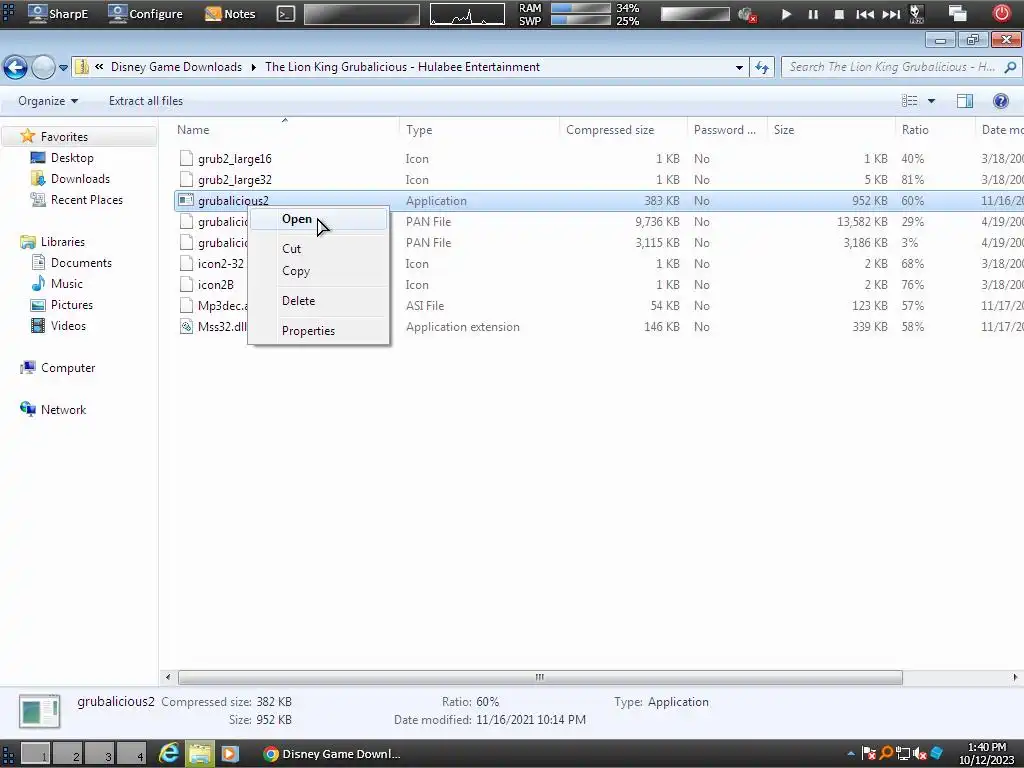Click the Windows Explorer taskbar icon
The height and width of the screenshot is (768, 1024).
200,754
